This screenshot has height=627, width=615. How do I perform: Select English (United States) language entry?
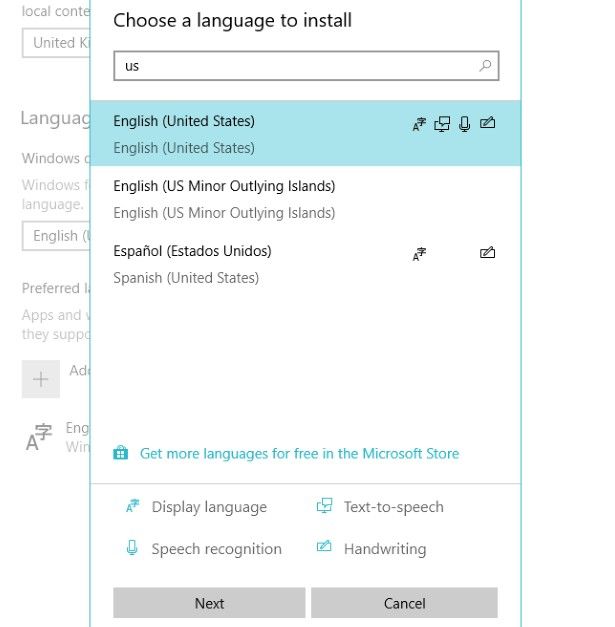(250, 134)
